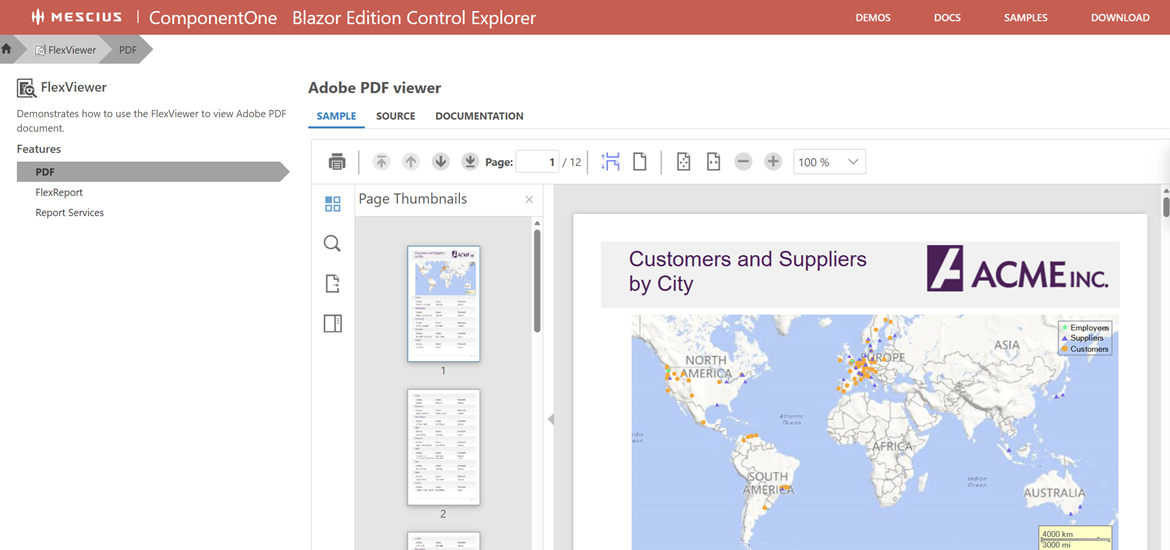Click Customers and Suppliers by City title
This screenshot has width=1170, height=550.
pyautogui.click(x=748, y=271)
